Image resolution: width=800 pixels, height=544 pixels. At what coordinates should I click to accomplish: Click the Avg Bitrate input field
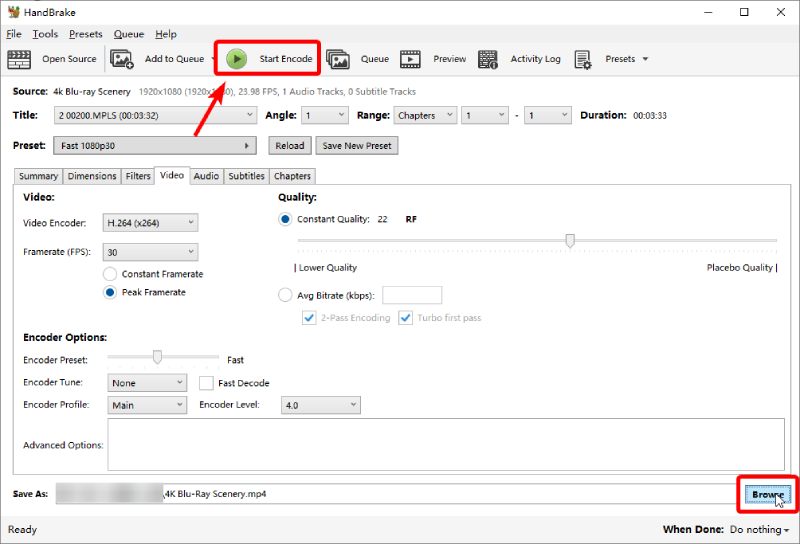(x=412, y=295)
